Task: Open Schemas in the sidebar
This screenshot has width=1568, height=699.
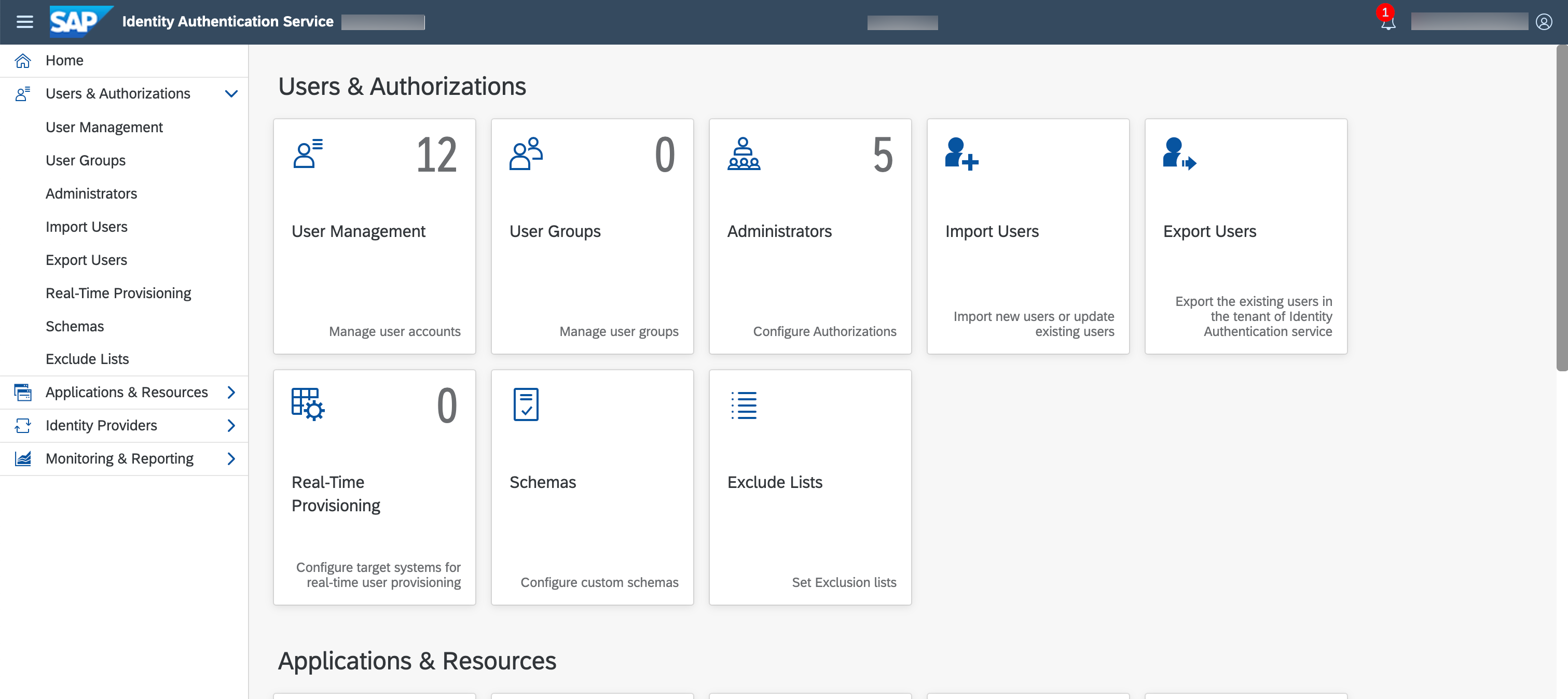Action: pos(124,326)
